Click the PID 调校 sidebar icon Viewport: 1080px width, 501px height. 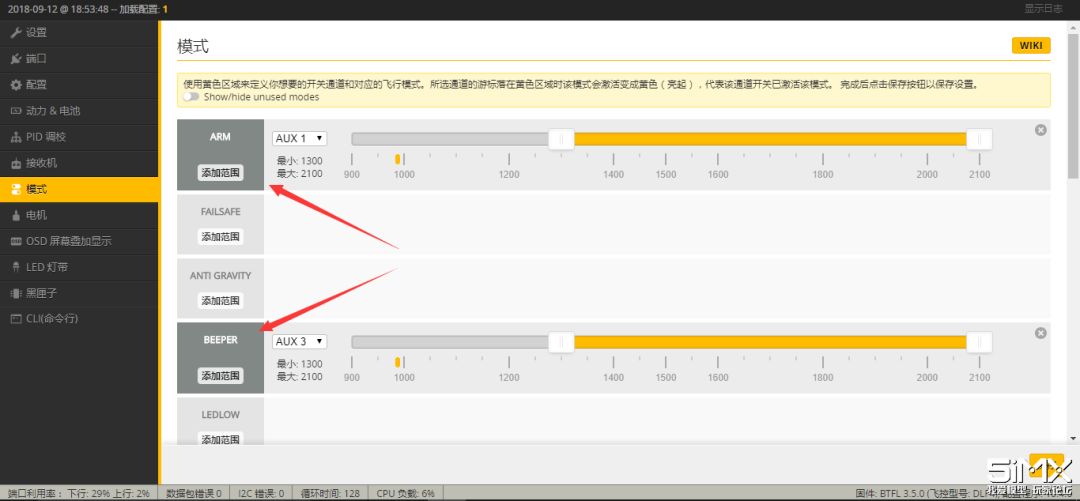pos(16,137)
